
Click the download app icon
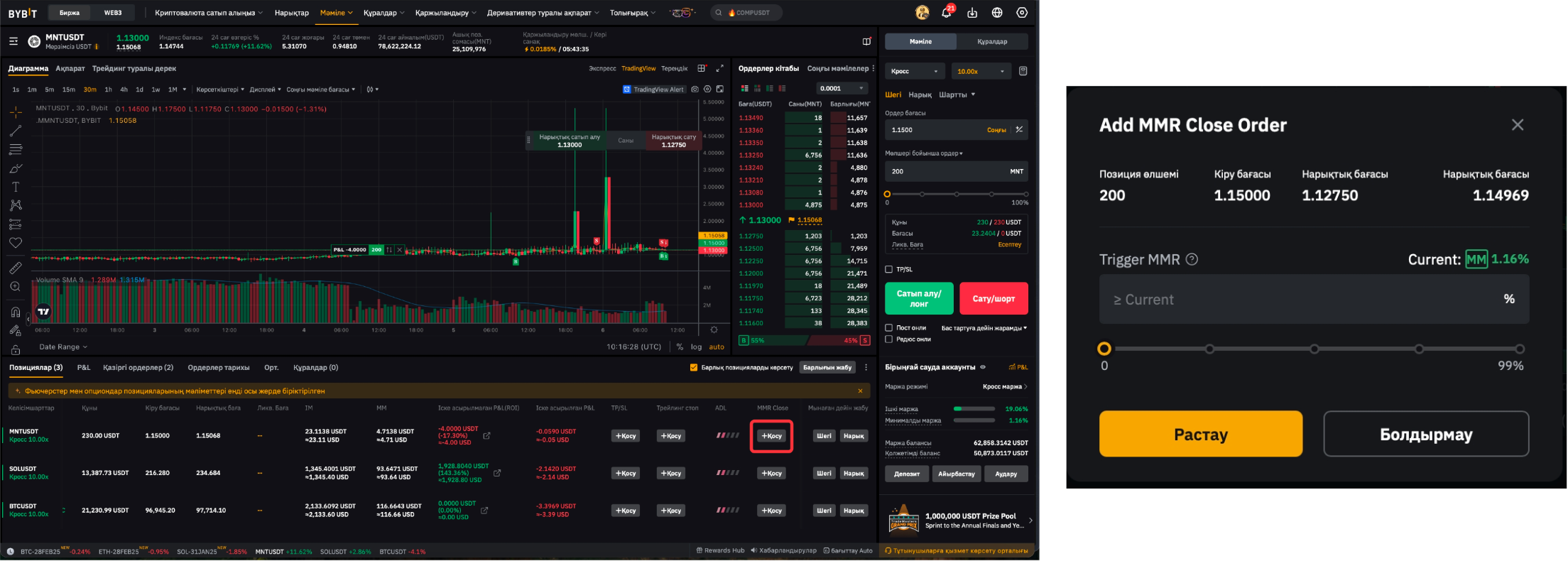[x=972, y=13]
